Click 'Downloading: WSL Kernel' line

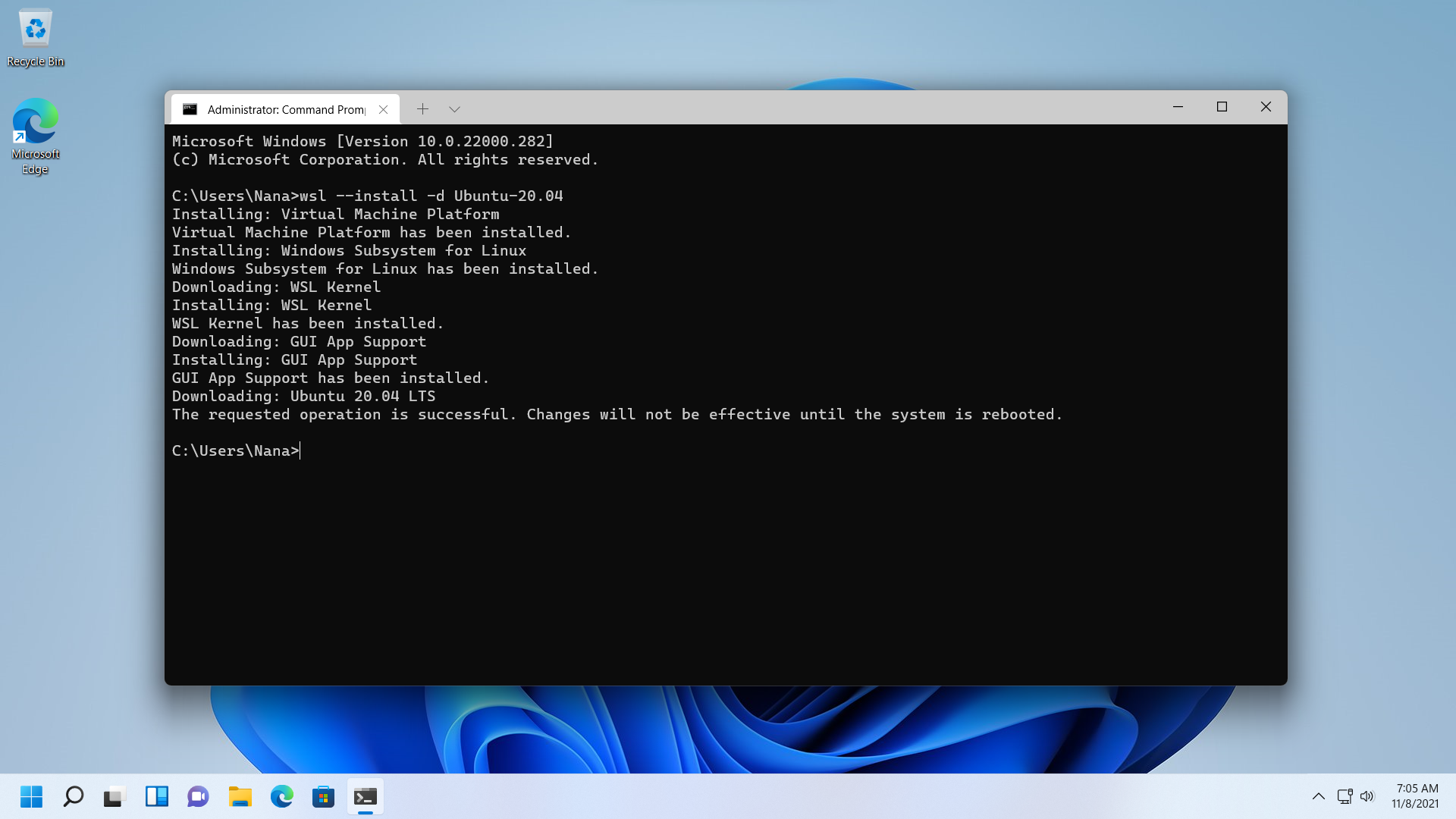point(276,287)
